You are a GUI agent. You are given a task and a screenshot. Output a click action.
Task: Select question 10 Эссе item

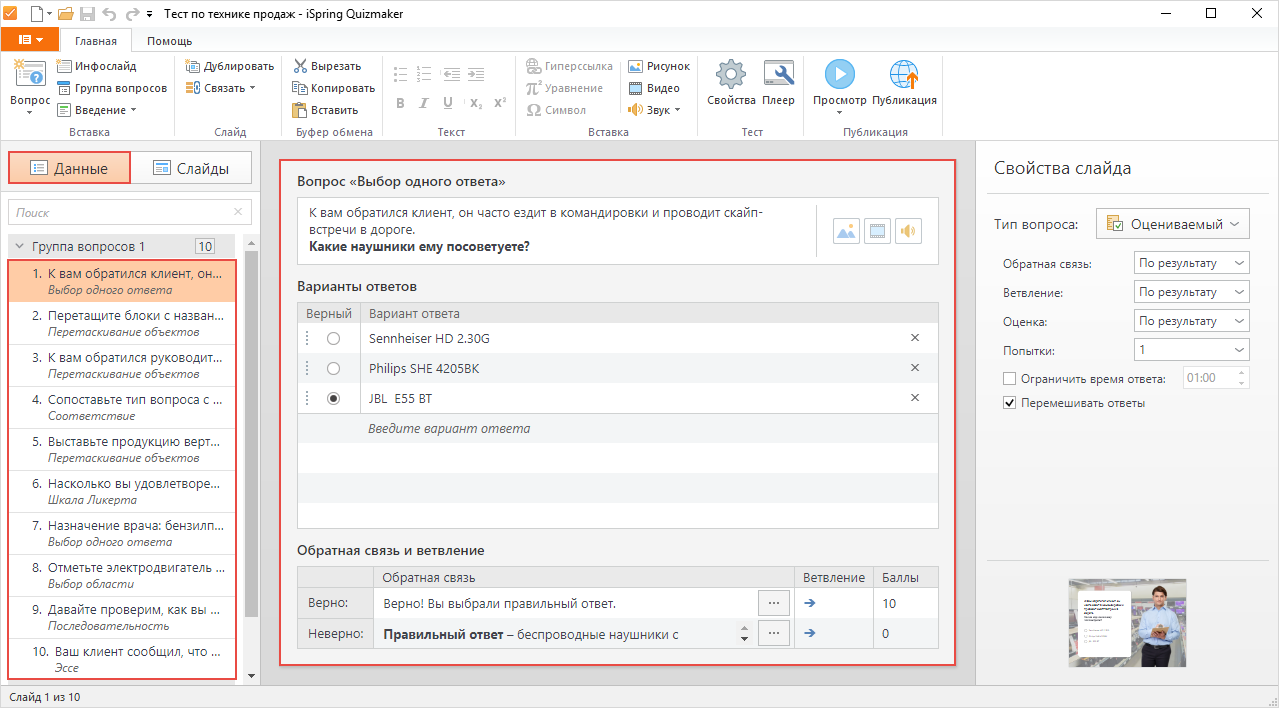[x=122, y=659]
